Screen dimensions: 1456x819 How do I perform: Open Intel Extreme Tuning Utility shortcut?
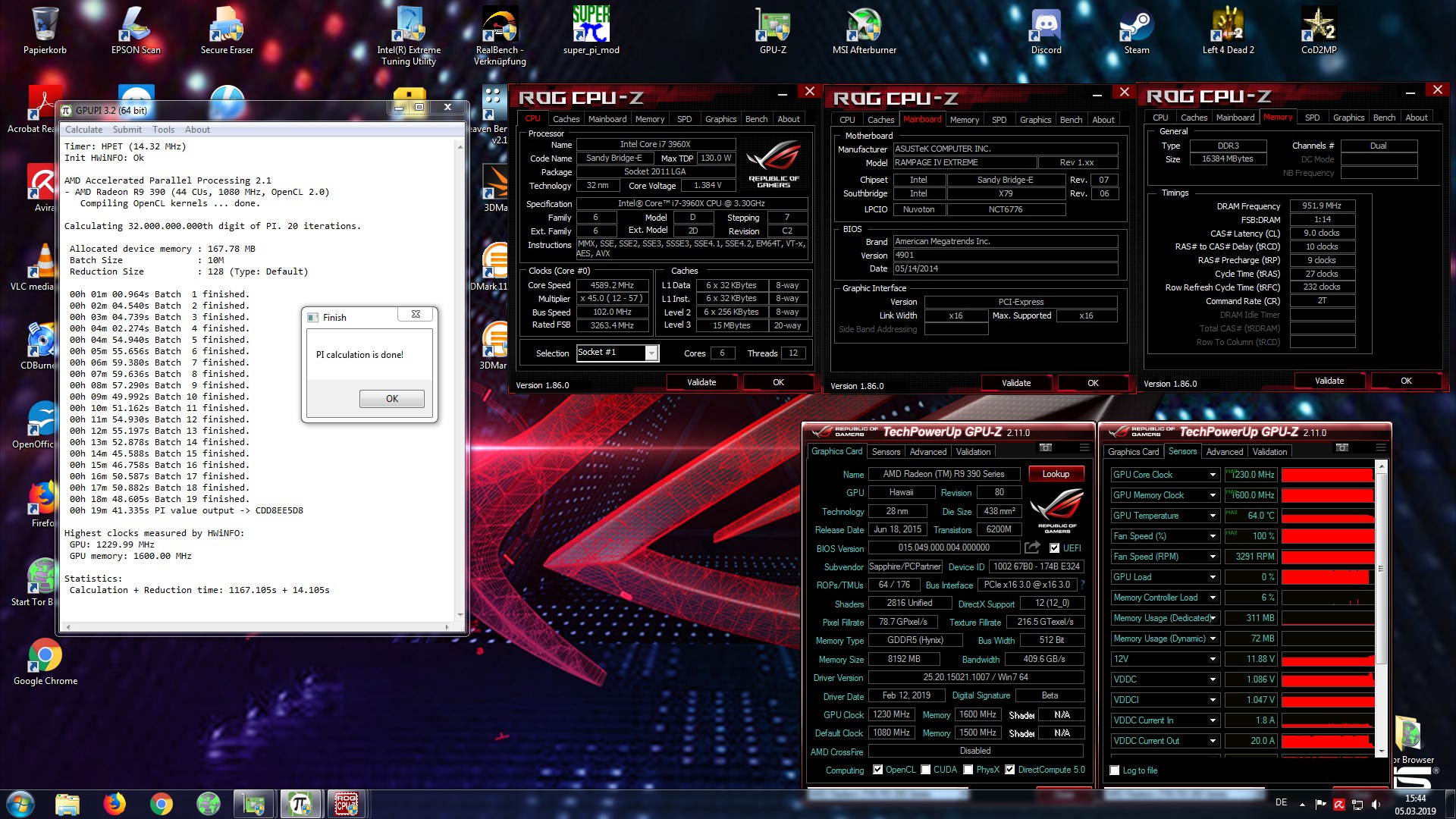tap(409, 36)
